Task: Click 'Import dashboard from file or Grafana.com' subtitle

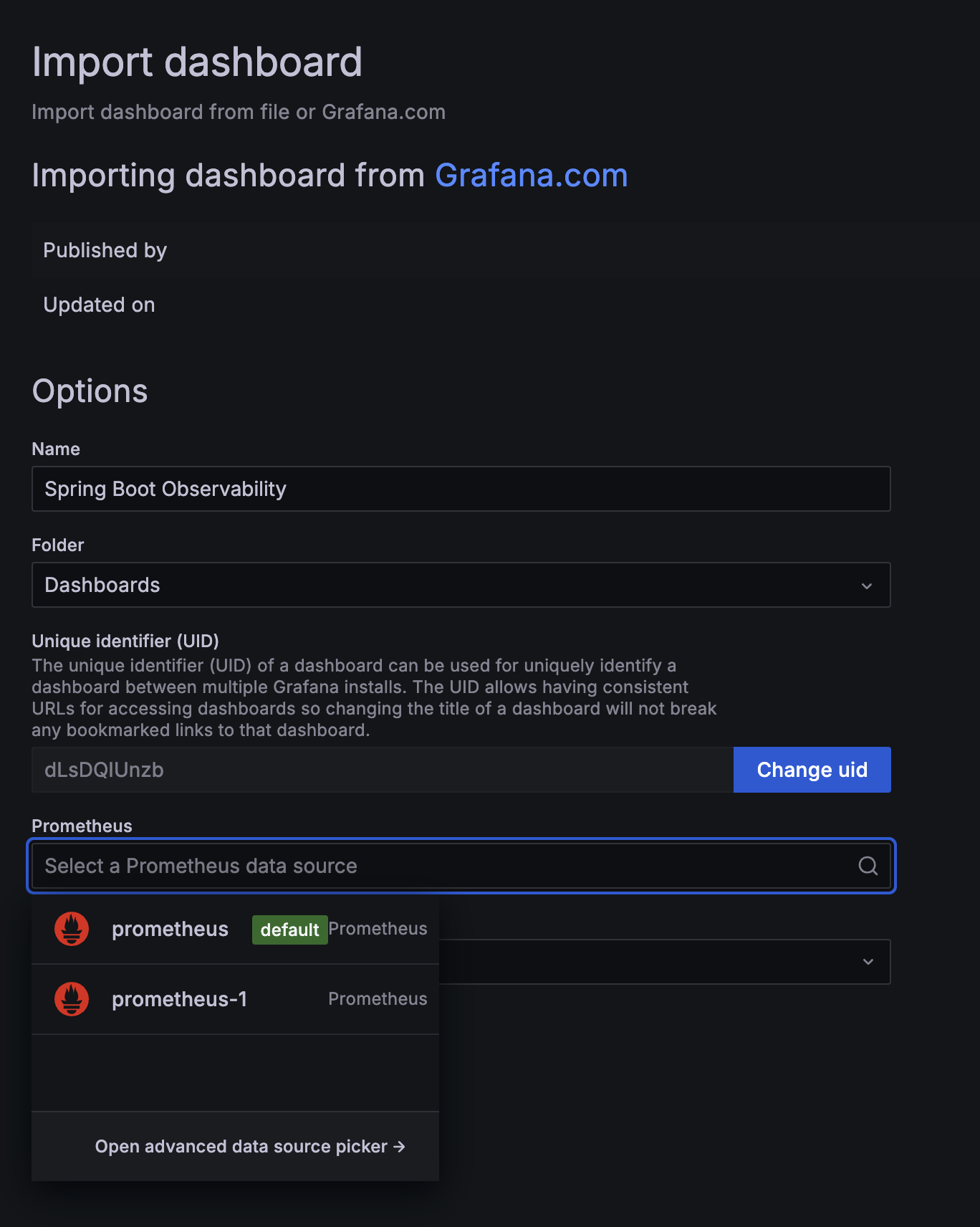Action: (239, 112)
